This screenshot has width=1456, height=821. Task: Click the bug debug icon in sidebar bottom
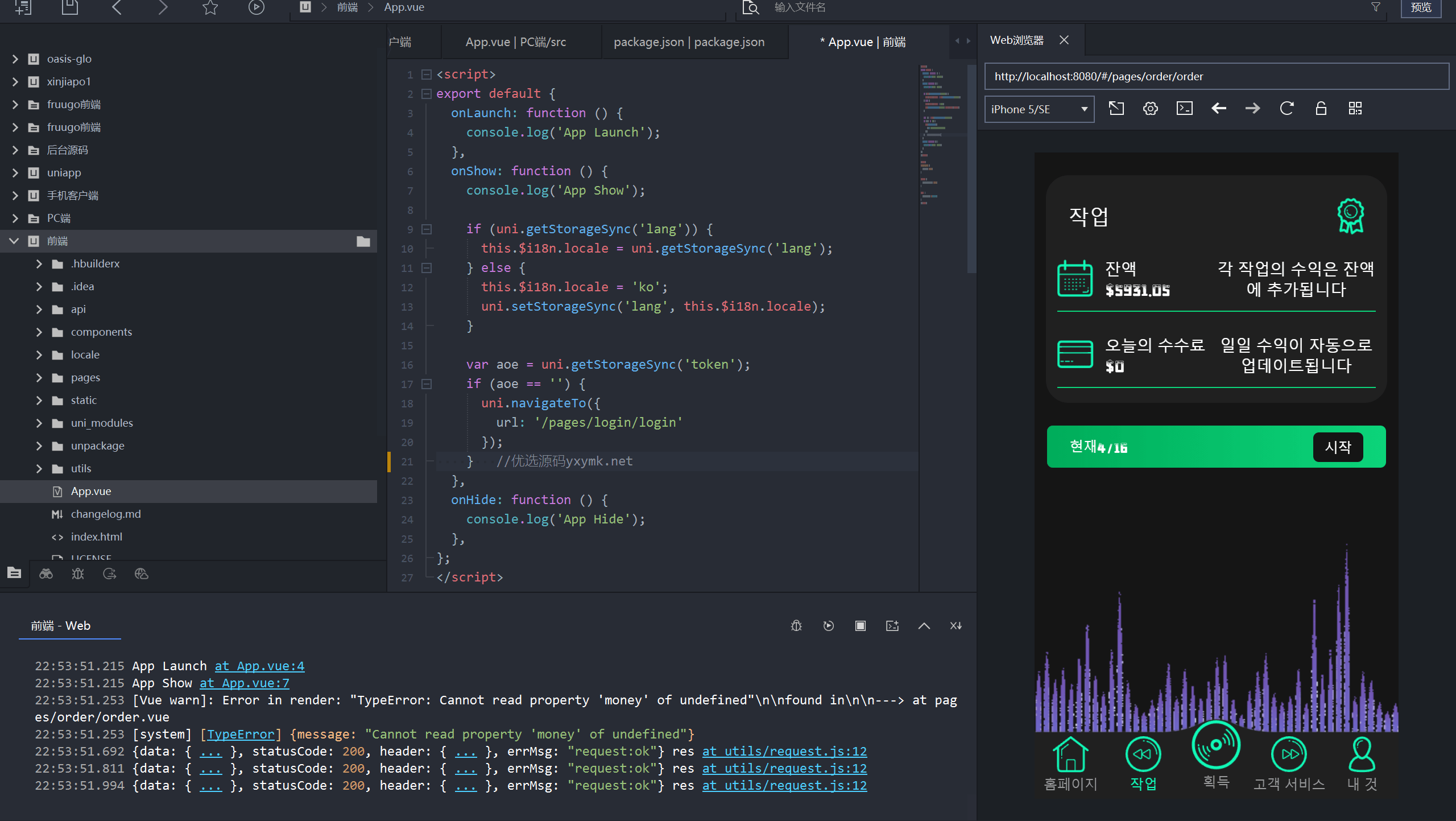click(x=78, y=574)
